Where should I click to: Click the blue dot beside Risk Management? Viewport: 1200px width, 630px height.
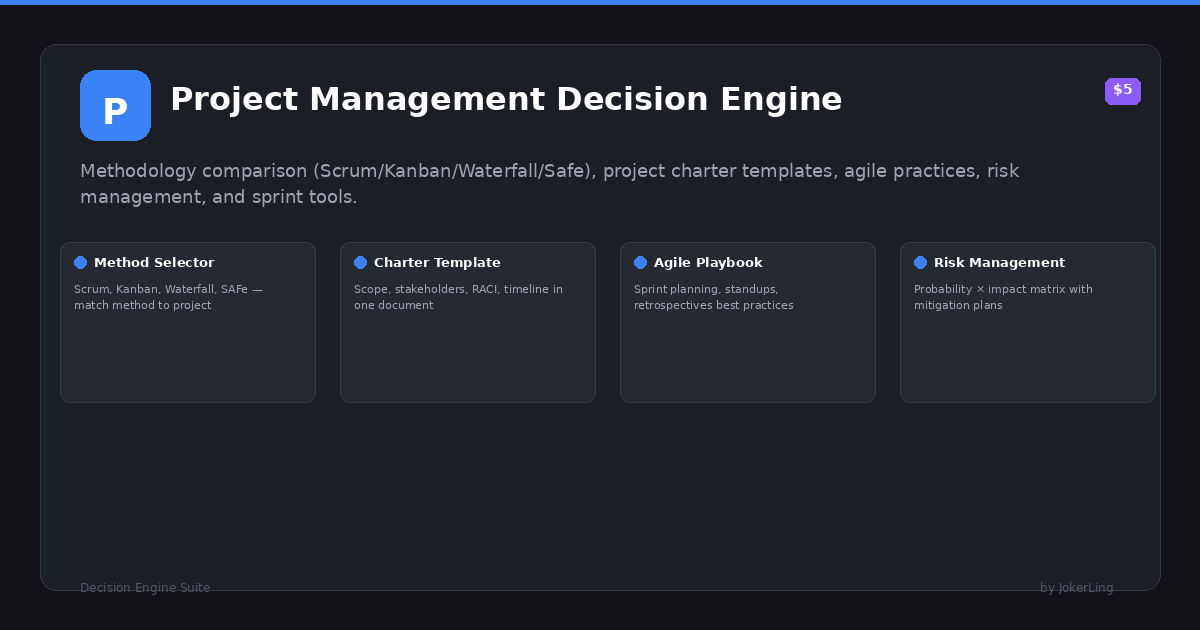tap(920, 263)
